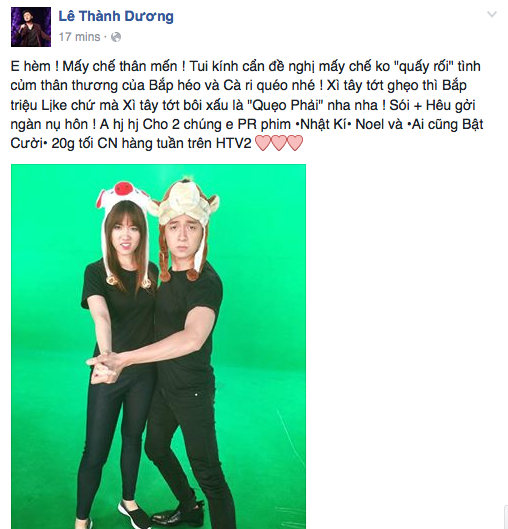This screenshot has height=529, width=508.
Task: Click the "Nhật Kí" film title text
Action: 324,124
